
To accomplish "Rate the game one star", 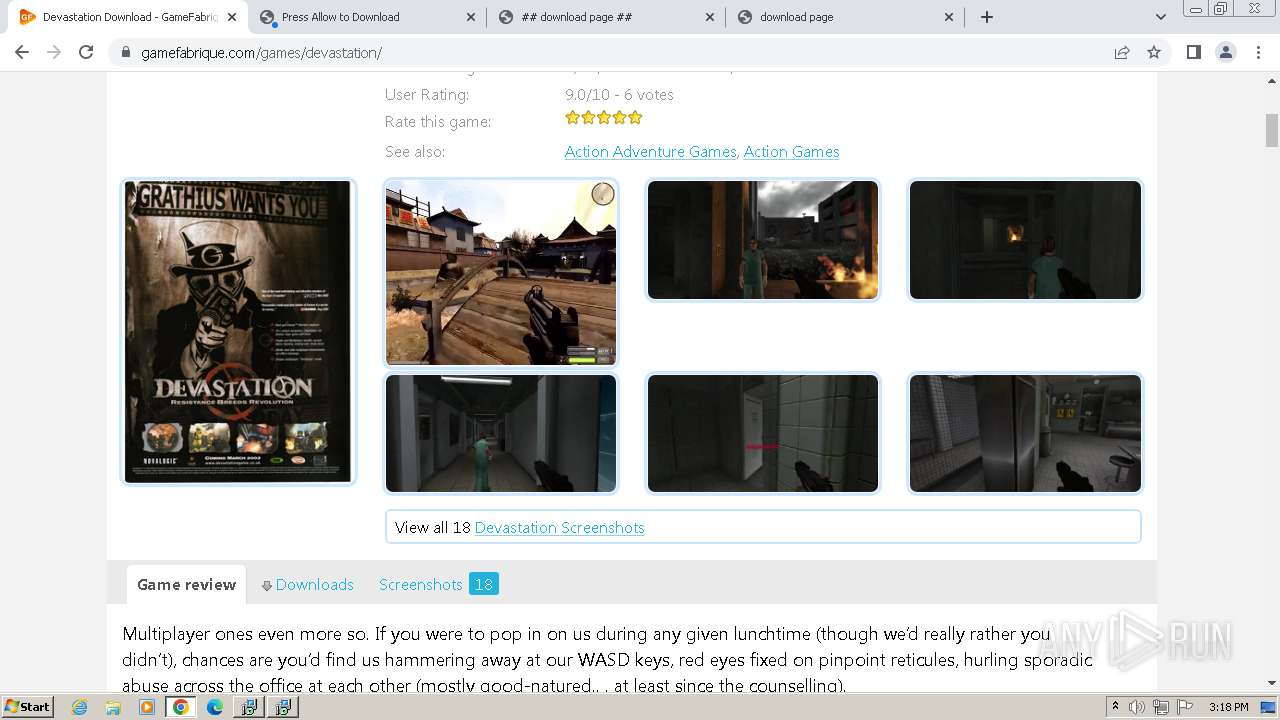I will 572,118.
